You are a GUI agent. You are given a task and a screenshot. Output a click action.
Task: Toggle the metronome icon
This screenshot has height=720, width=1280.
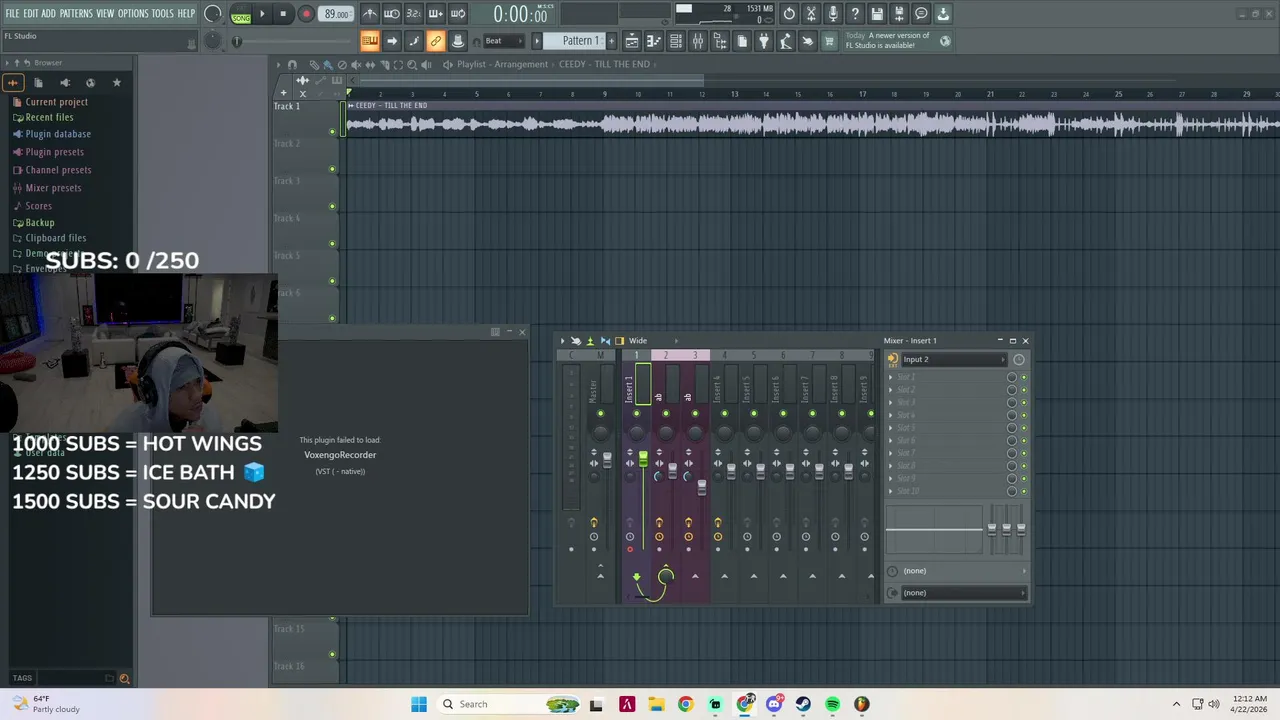[x=370, y=14]
